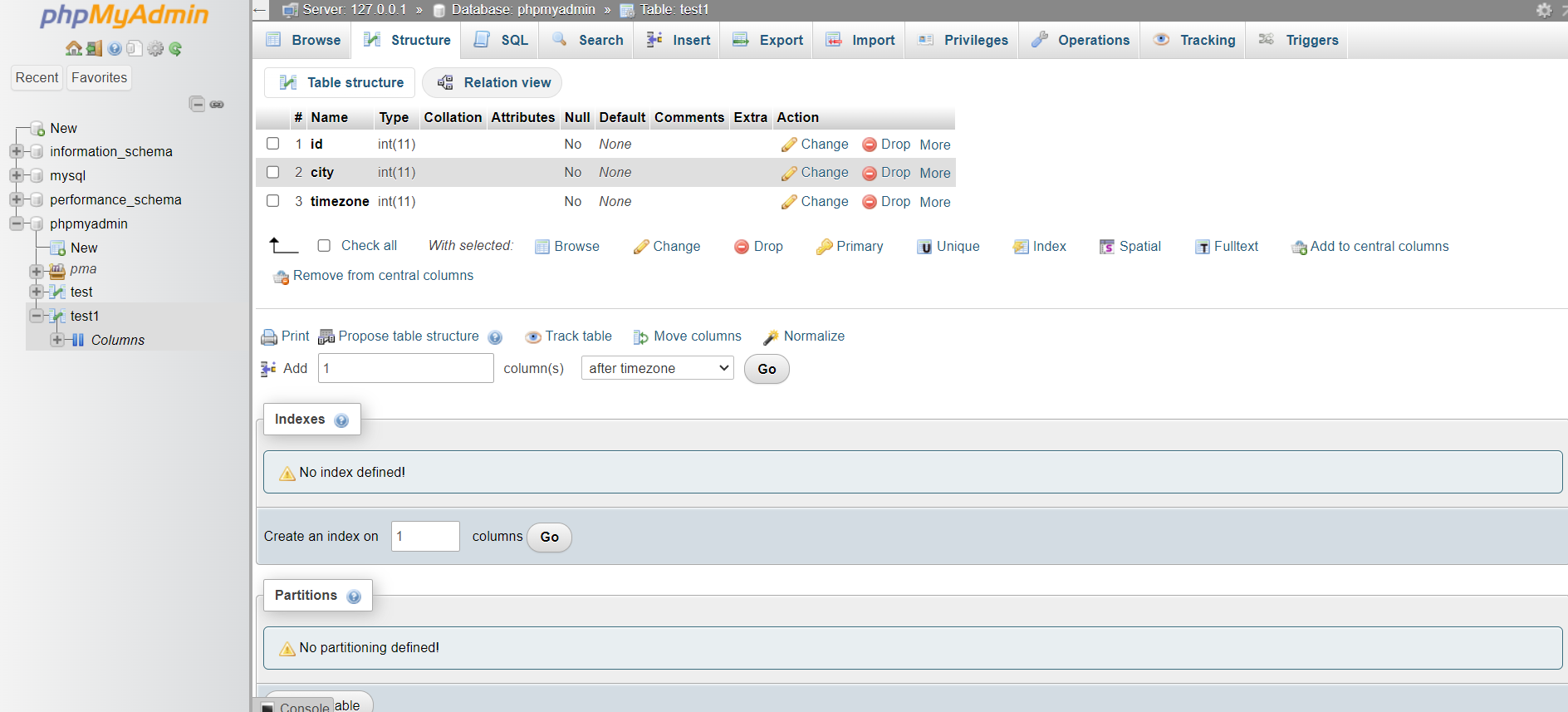This screenshot has height=712, width=1568.
Task: Collapse the test1 table node
Action: coord(37,316)
